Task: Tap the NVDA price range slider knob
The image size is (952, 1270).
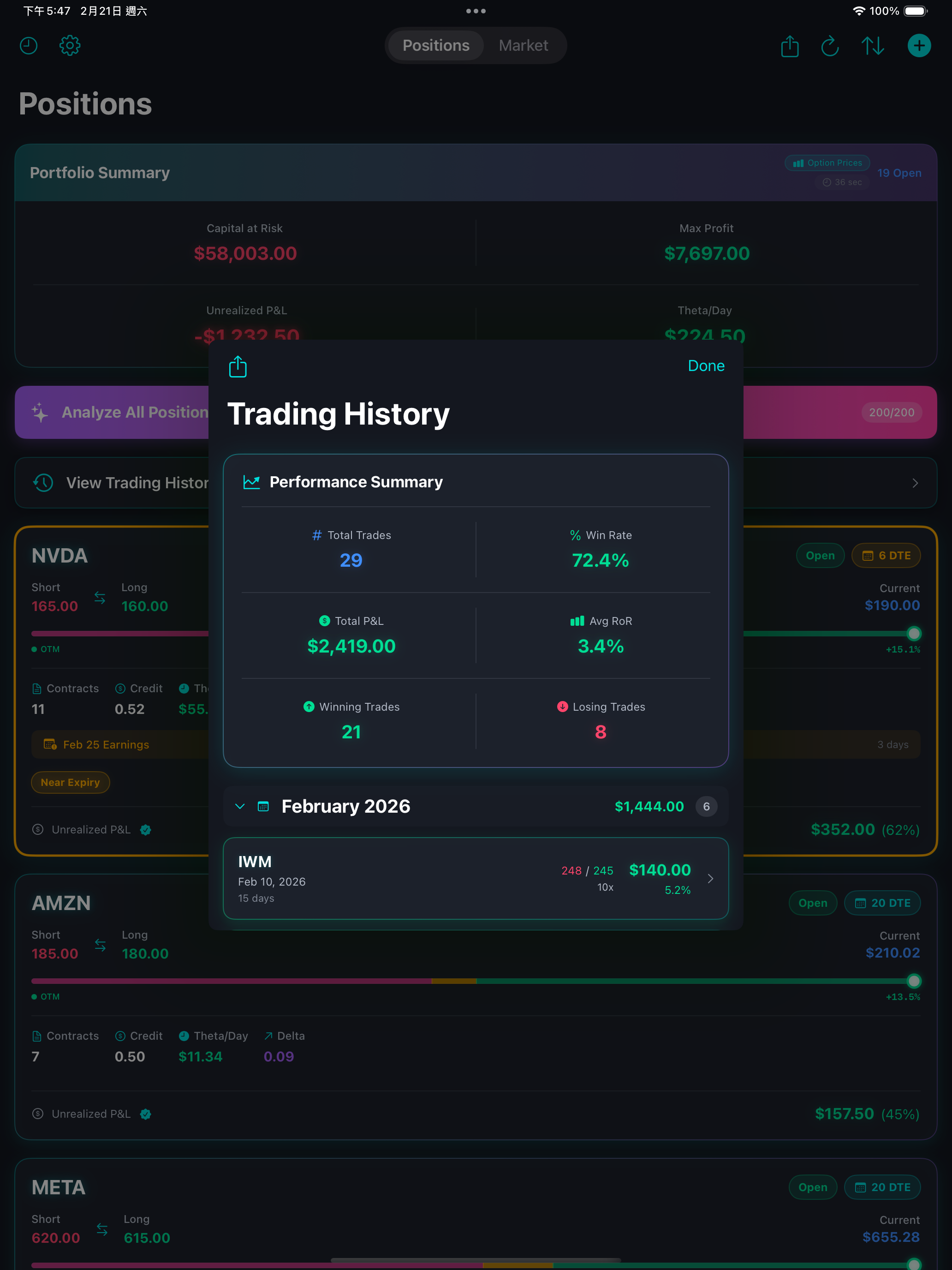Action: [914, 633]
